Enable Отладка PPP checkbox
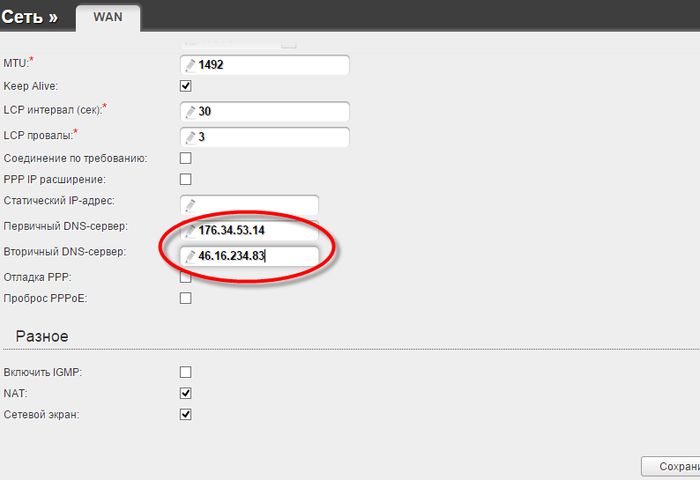This screenshot has height=480, width=700. [185, 276]
